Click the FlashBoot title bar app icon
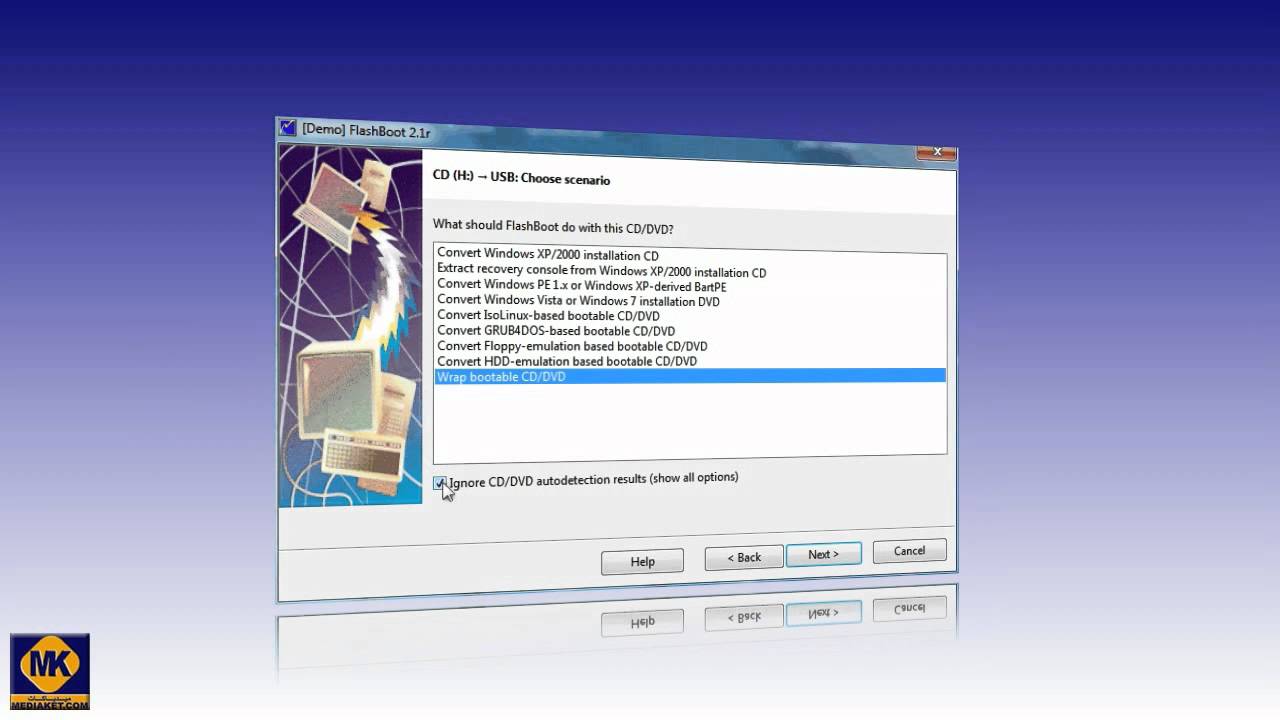 pyautogui.click(x=288, y=127)
